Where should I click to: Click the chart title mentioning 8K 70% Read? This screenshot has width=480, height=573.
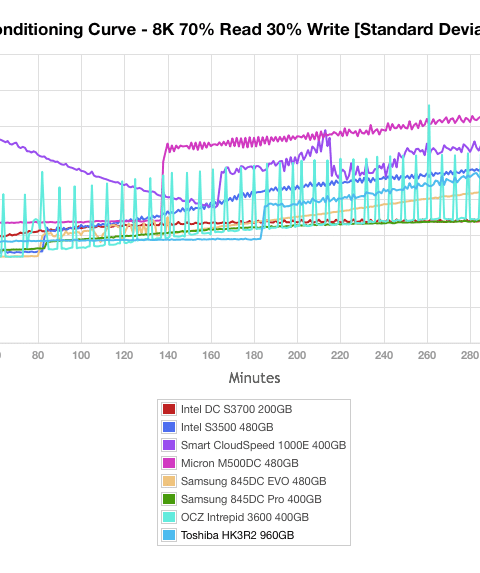pos(240,30)
